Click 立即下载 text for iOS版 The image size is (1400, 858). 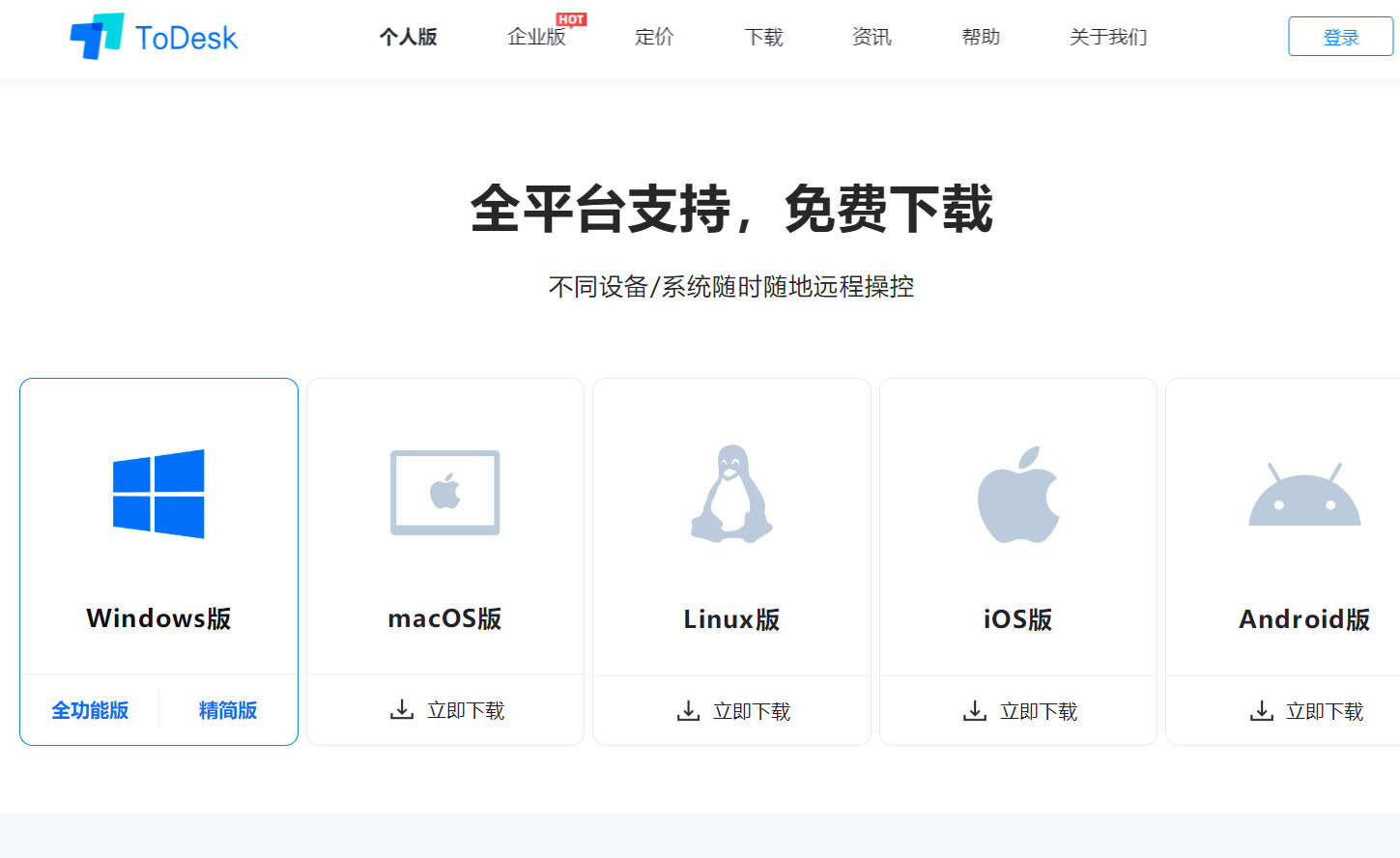tap(1039, 711)
